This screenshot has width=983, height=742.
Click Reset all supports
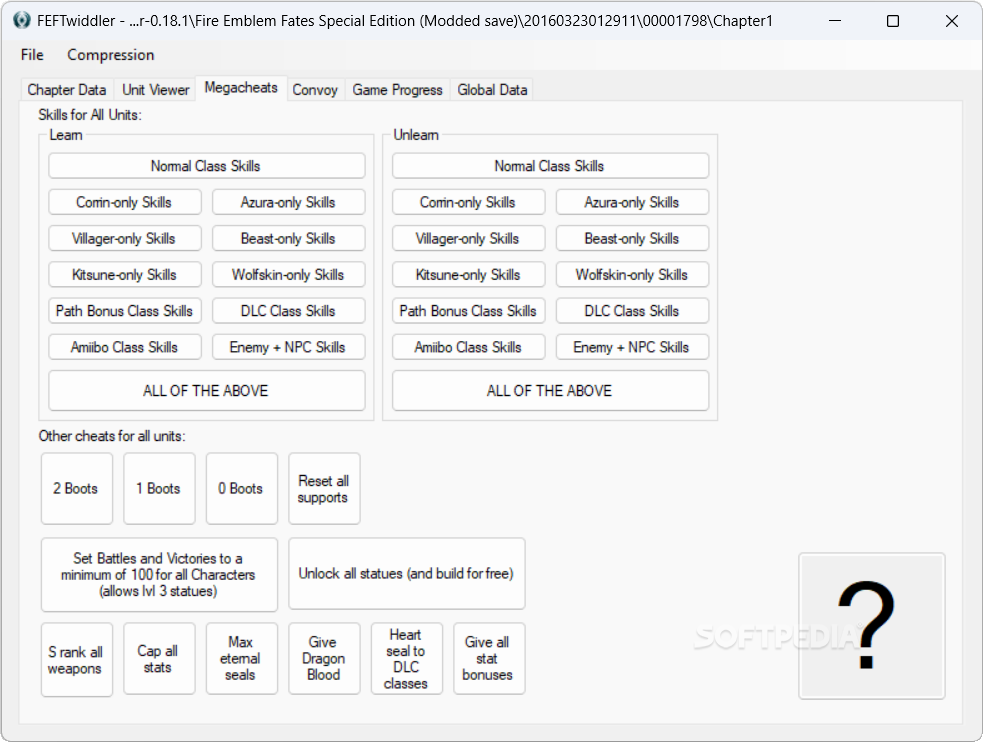(x=324, y=489)
